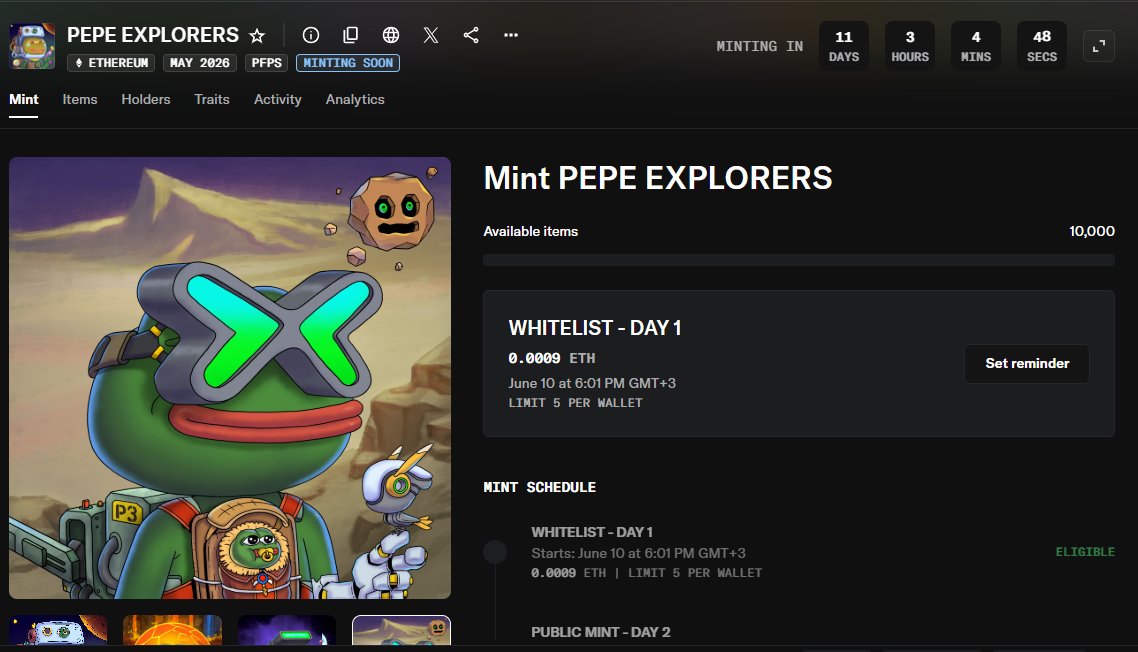Image resolution: width=1138 pixels, height=652 pixels.
Task: Open the Traits tab
Action: (x=212, y=99)
